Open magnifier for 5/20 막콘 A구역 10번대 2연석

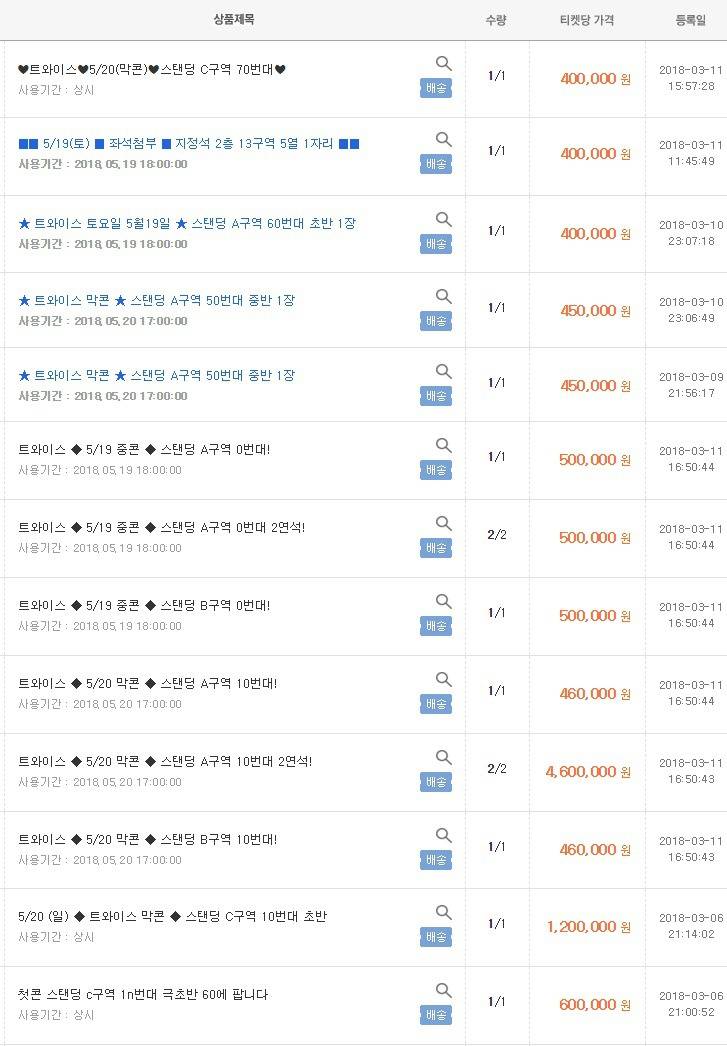pos(444,757)
